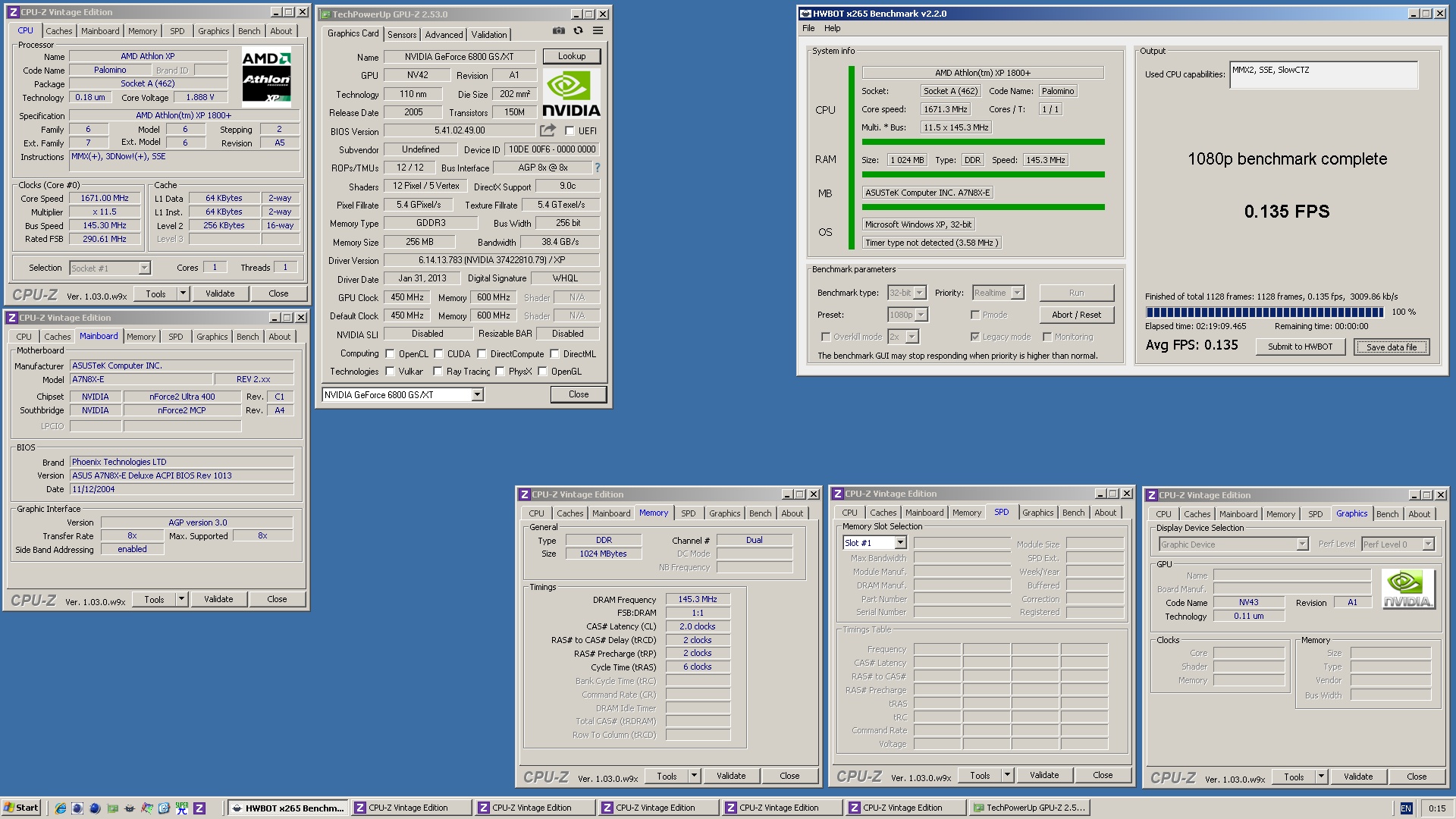Click the Abort / Reset button

click(1076, 315)
